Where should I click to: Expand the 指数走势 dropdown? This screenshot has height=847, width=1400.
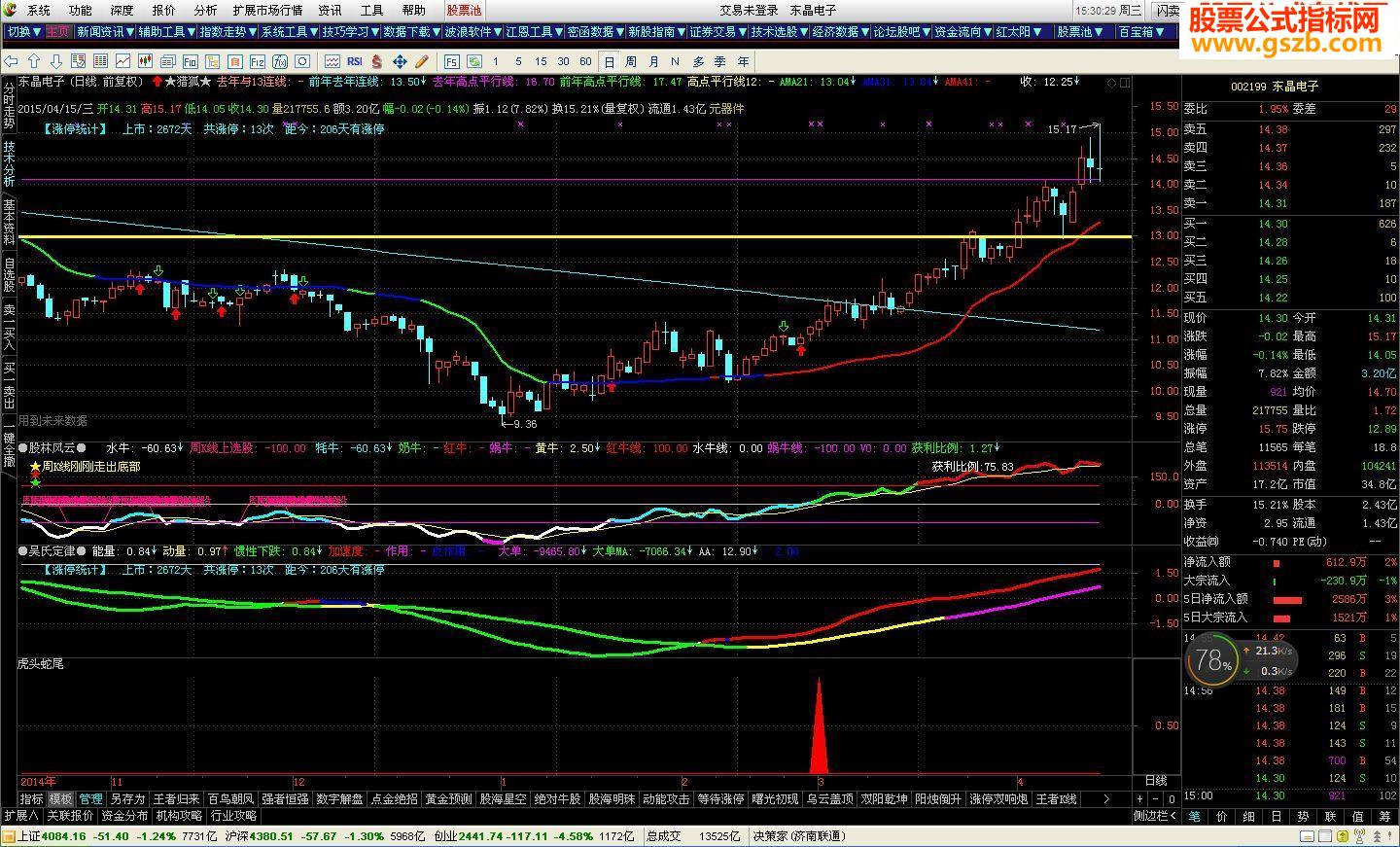point(227,31)
